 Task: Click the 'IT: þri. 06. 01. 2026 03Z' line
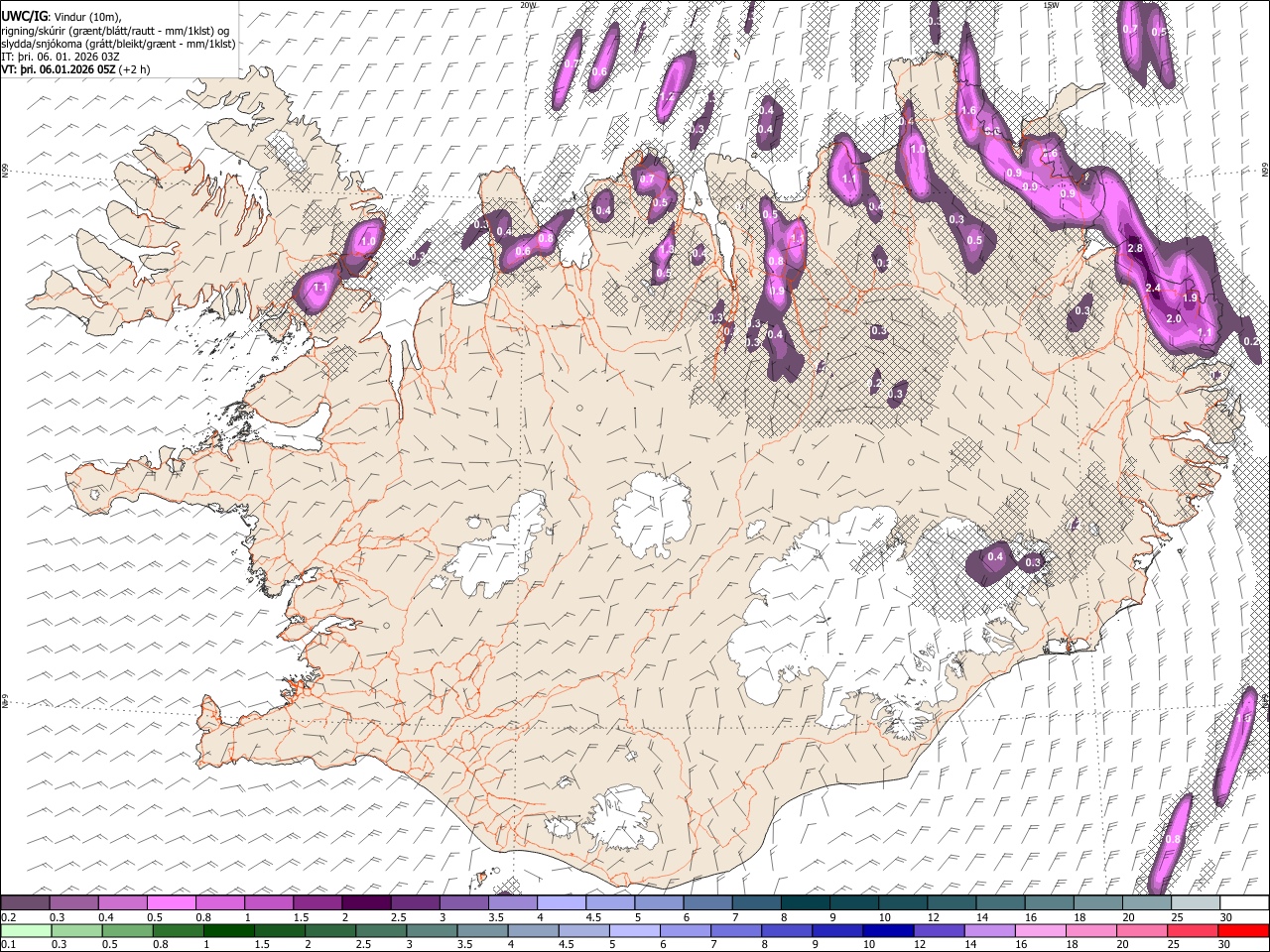pos(61,57)
